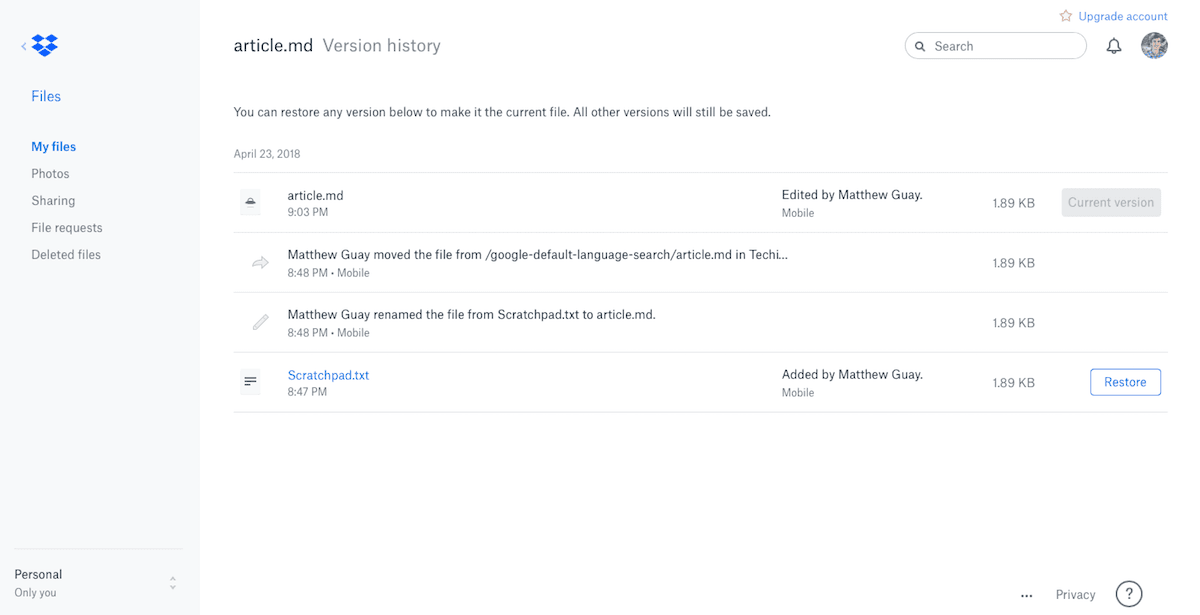The height and width of the screenshot is (615, 1200).
Task: Click the moved-file arrow icon
Action: pyautogui.click(x=260, y=263)
